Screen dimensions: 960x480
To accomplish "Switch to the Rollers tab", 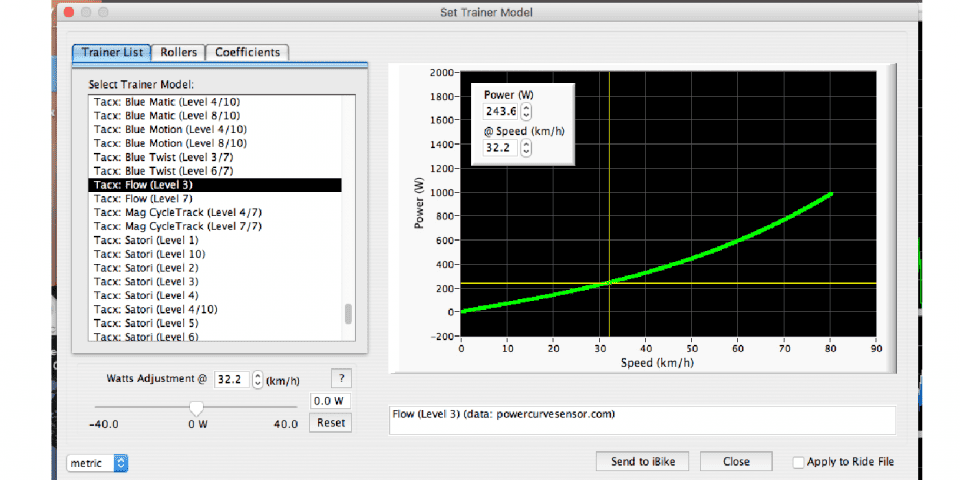I will (x=179, y=52).
